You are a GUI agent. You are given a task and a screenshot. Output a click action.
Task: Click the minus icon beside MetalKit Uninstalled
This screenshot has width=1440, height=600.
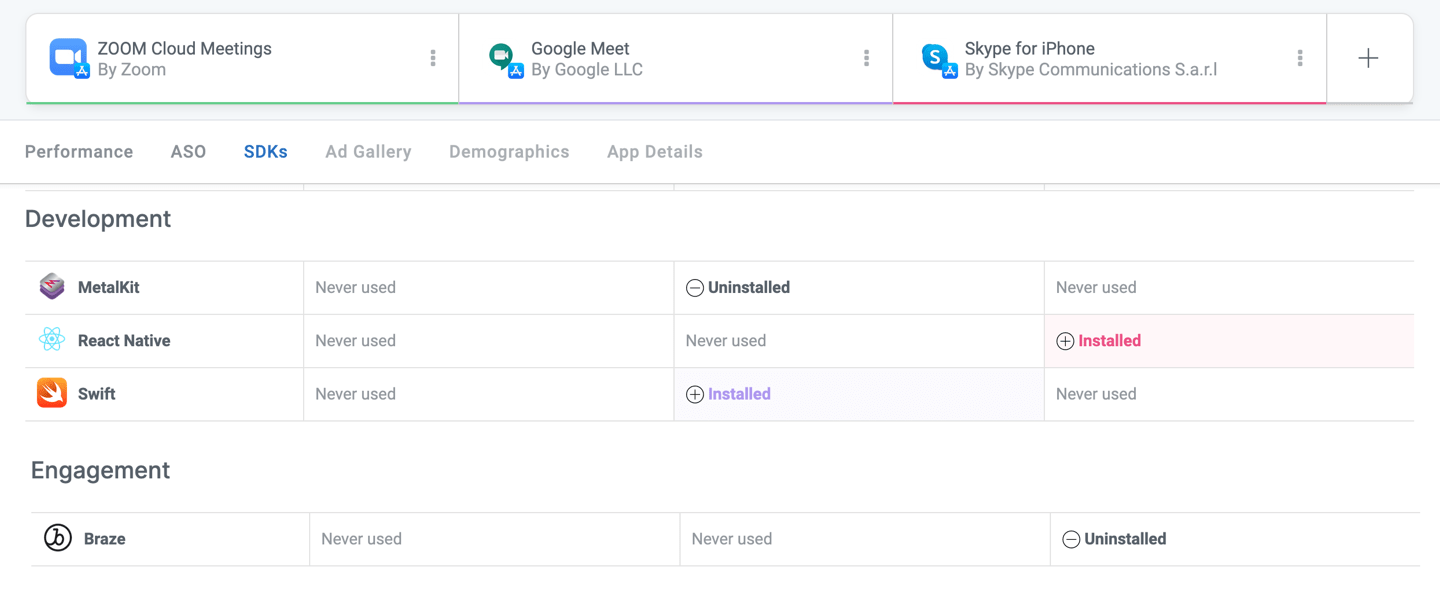pos(695,288)
